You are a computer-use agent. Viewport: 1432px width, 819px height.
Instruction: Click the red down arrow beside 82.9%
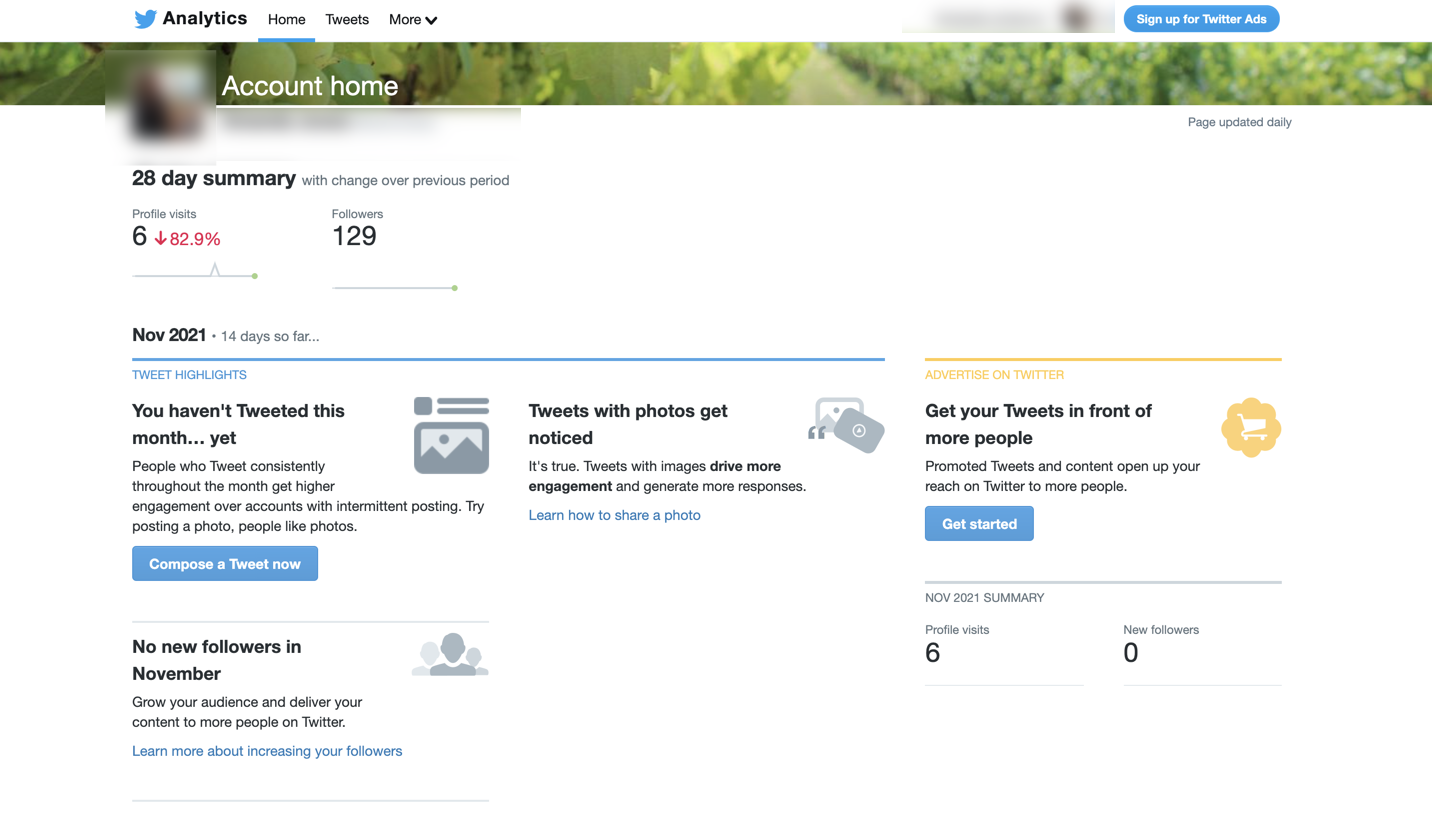tap(160, 239)
